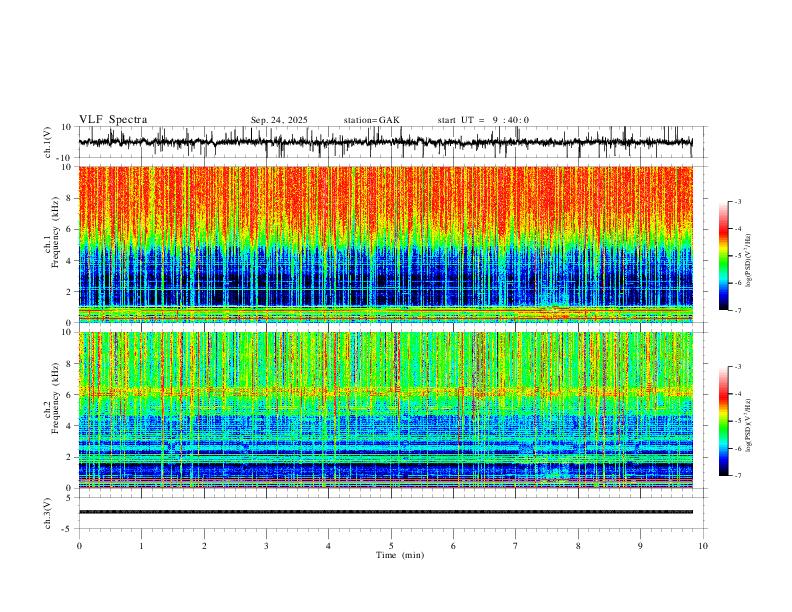Click the ch.2 spectrogram color scale bar
792x612 pixels.
723,421
